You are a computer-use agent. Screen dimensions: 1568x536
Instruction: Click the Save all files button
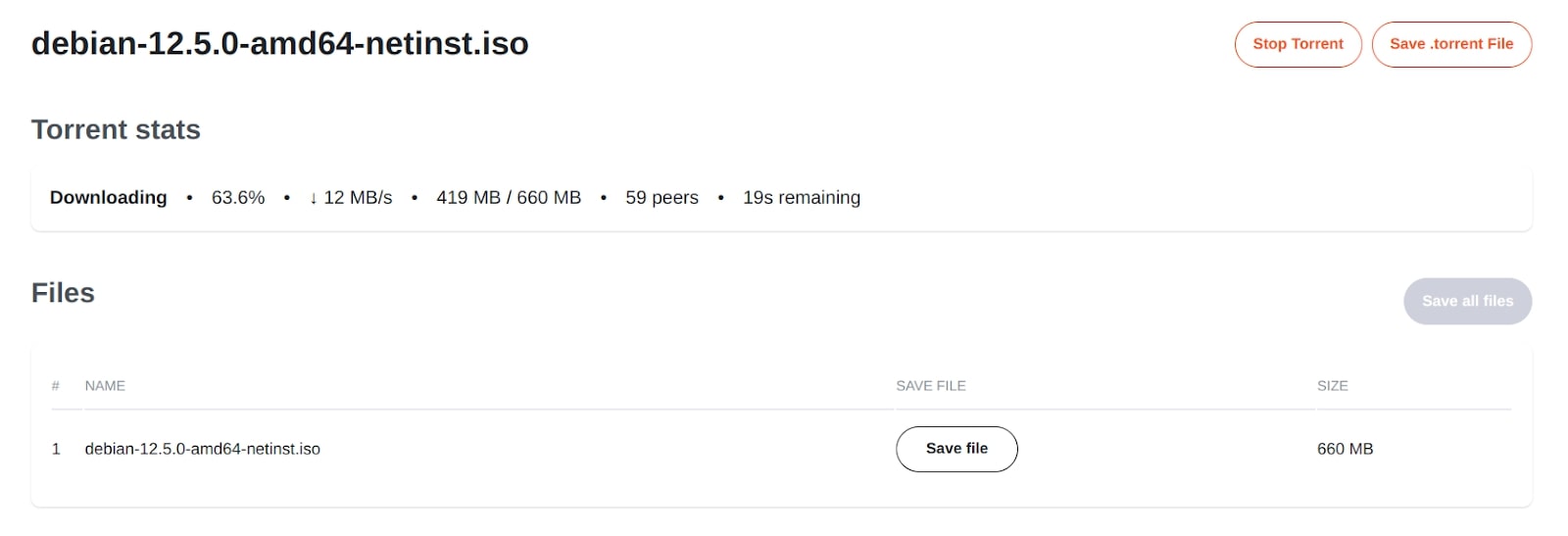(1467, 301)
